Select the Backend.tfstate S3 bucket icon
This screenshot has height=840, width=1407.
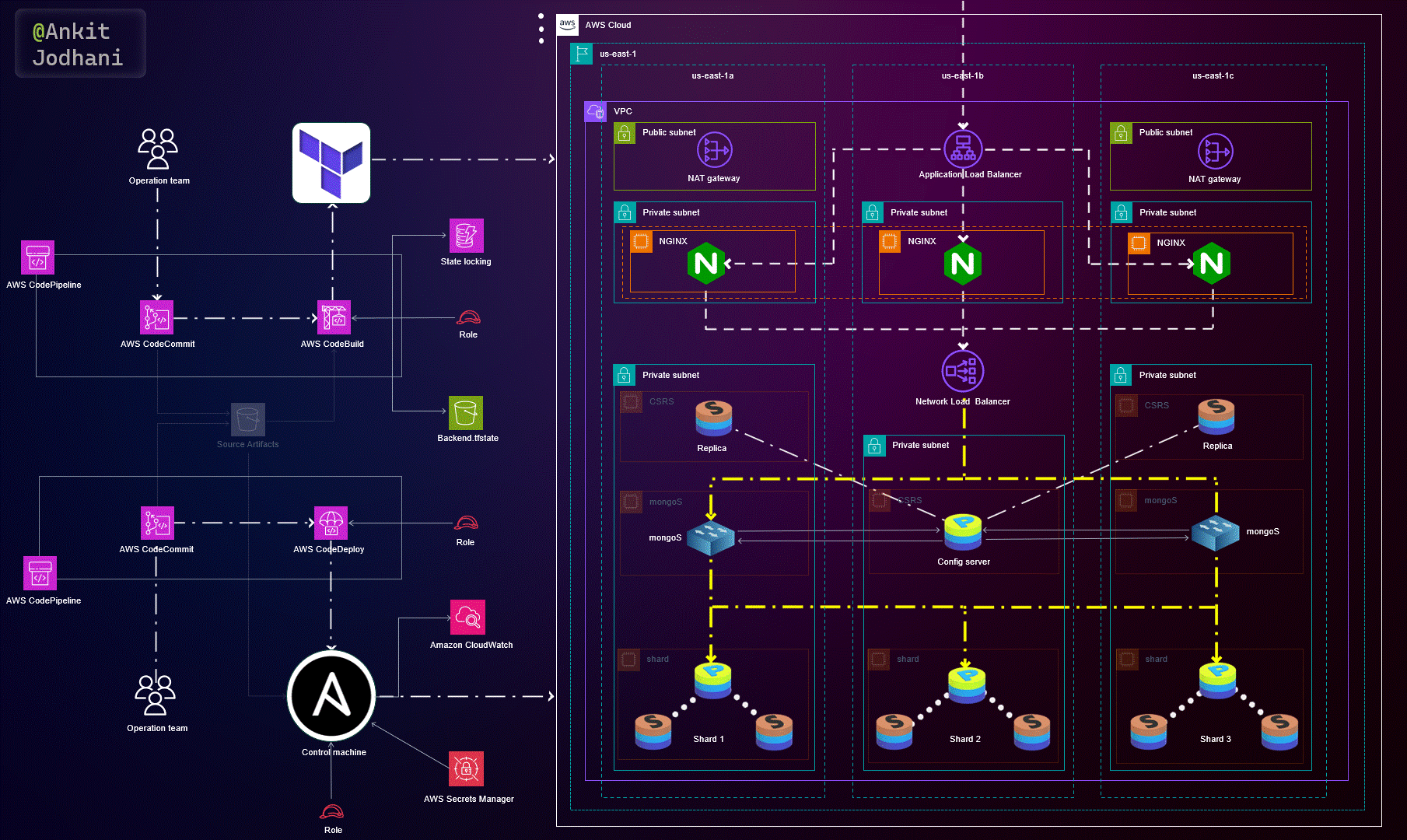pyautogui.click(x=466, y=413)
